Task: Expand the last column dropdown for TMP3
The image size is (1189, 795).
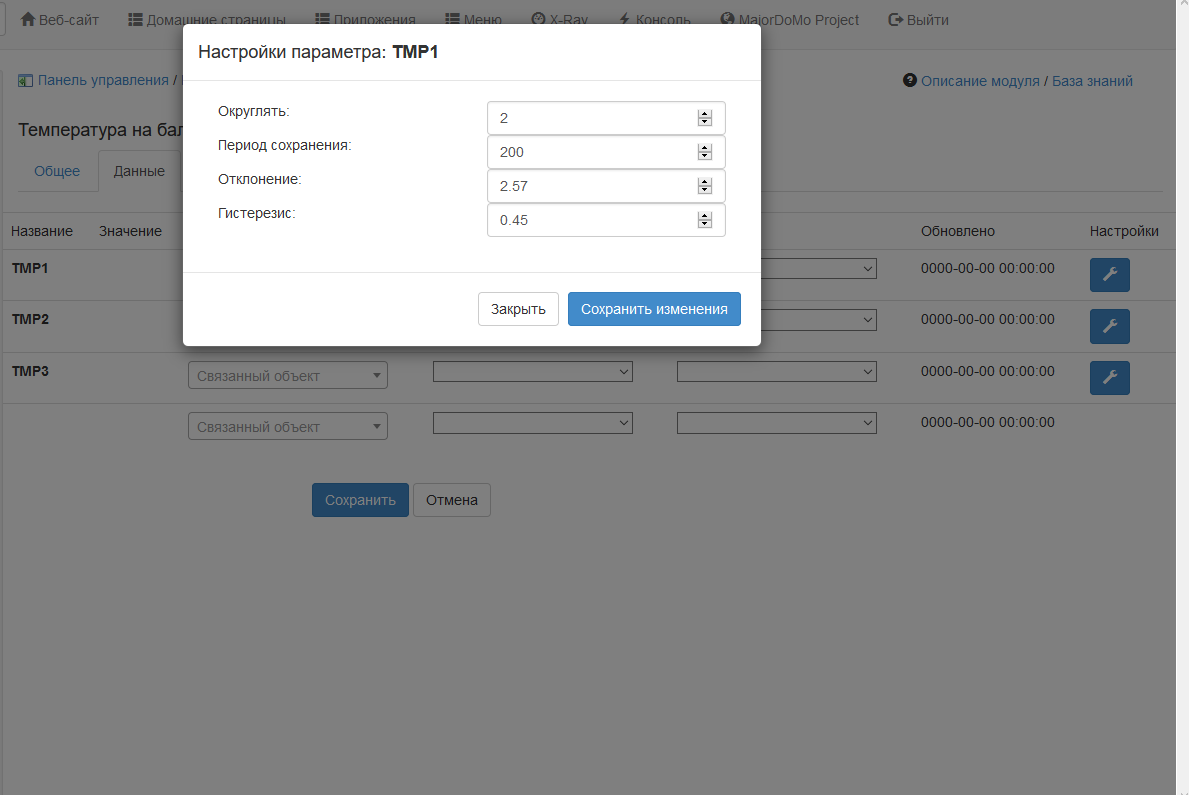Action: 776,371
